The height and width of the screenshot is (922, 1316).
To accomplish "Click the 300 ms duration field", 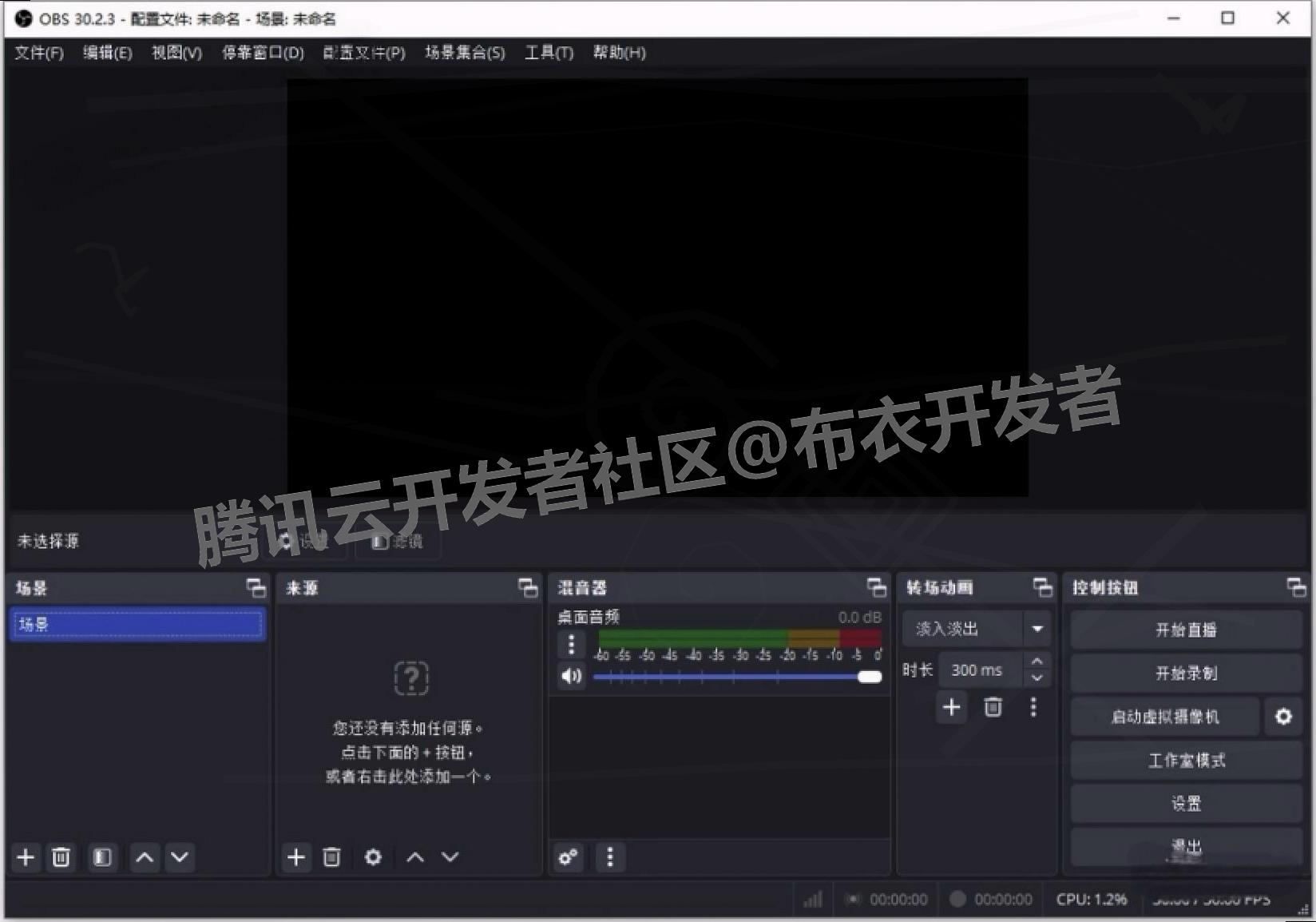I will tap(981, 670).
